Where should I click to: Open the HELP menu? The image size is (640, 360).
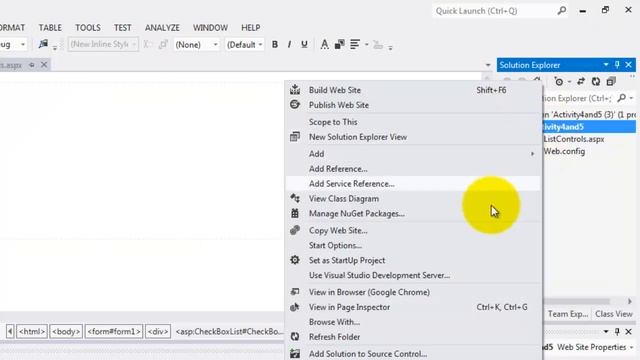pyautogui.click(x=251, y=27)
